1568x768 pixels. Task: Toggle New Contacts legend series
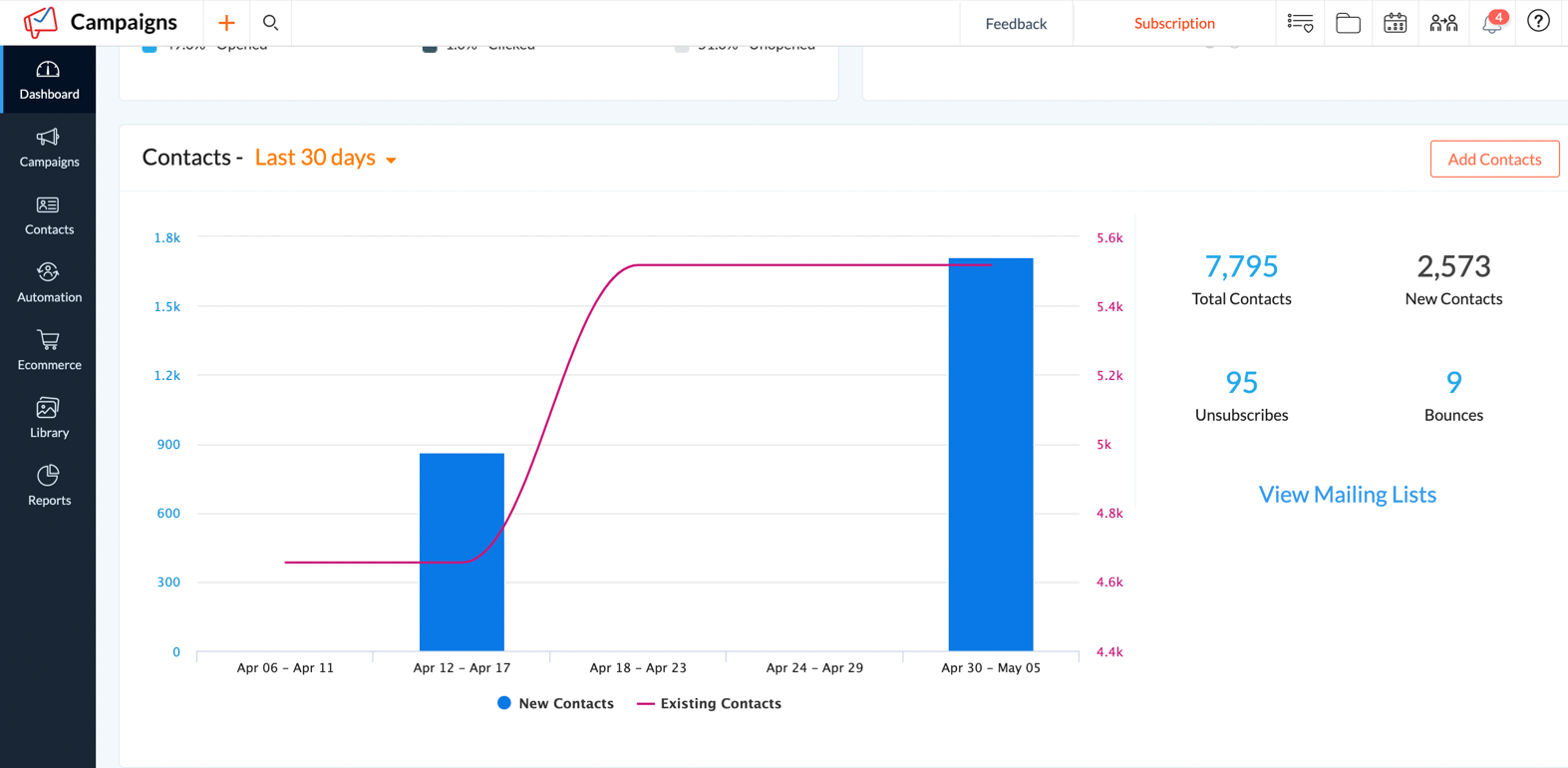coord(555,703)
